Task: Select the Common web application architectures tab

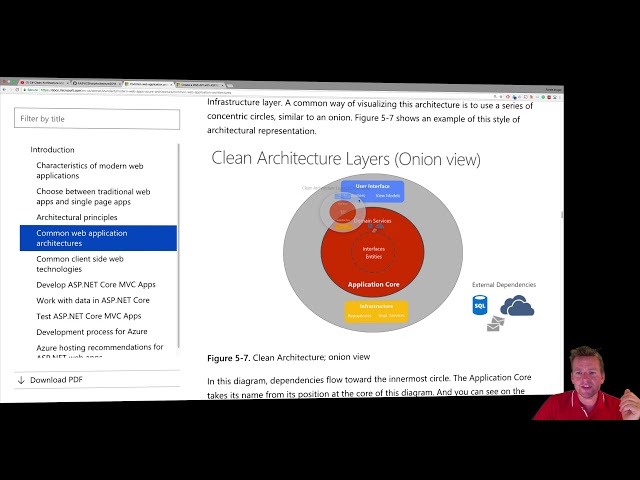Action: point(149,84)
